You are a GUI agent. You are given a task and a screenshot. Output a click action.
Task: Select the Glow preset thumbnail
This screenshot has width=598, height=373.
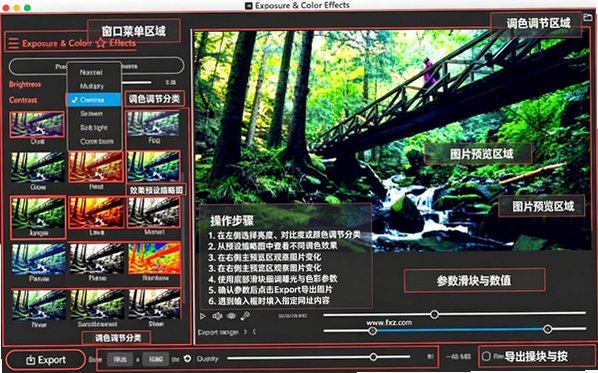37,167
